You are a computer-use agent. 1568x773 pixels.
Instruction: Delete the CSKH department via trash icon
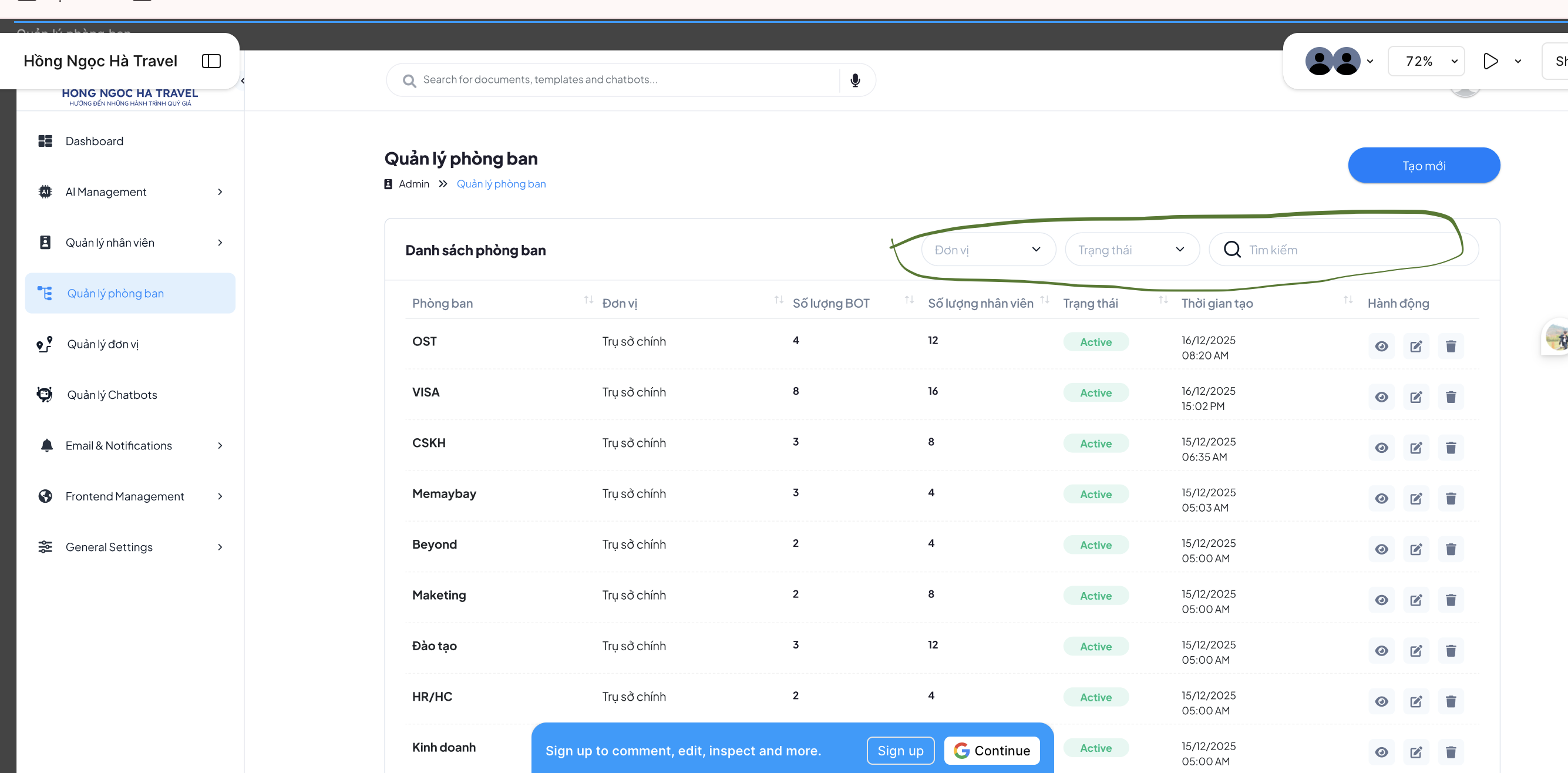point(1451,448)
